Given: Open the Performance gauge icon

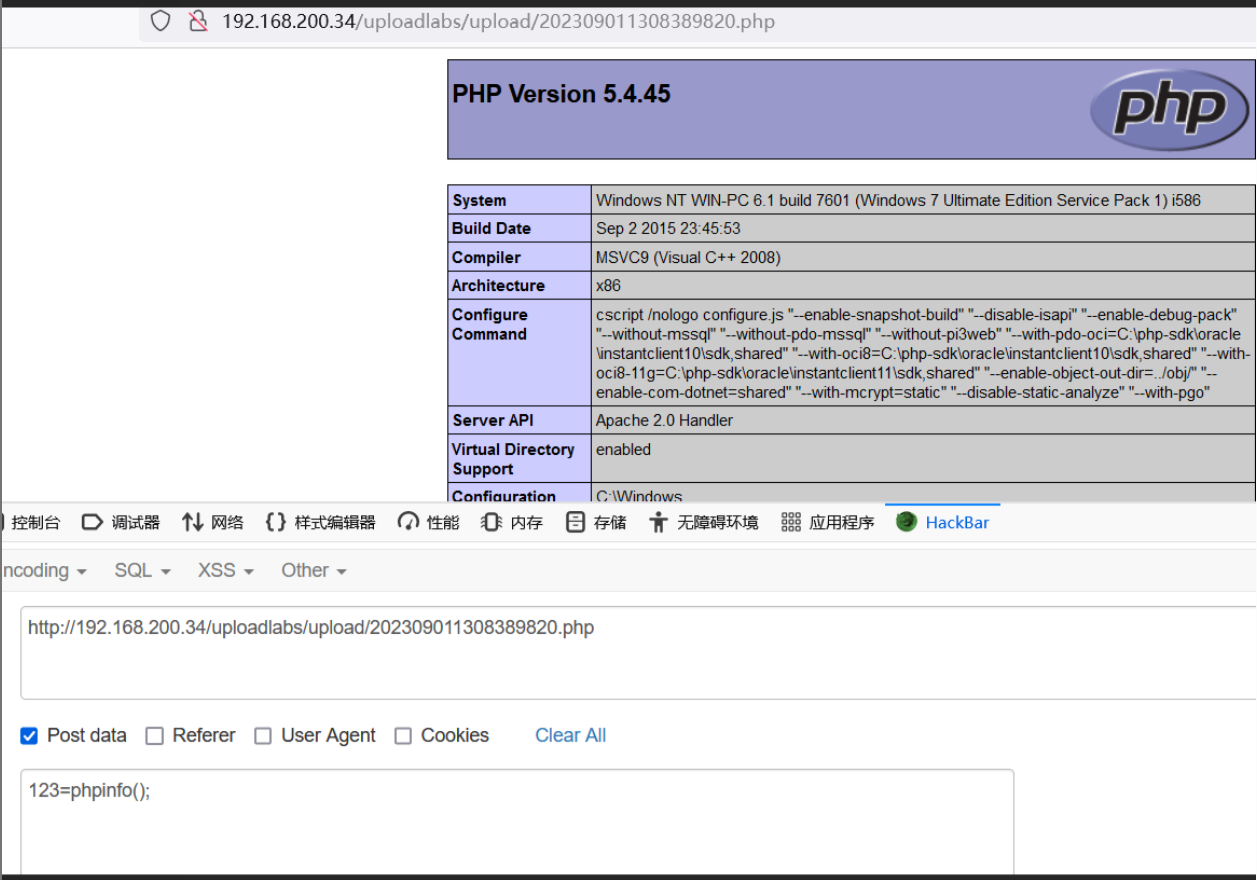Looking at the screenshot, I should [x=408, y=522].
